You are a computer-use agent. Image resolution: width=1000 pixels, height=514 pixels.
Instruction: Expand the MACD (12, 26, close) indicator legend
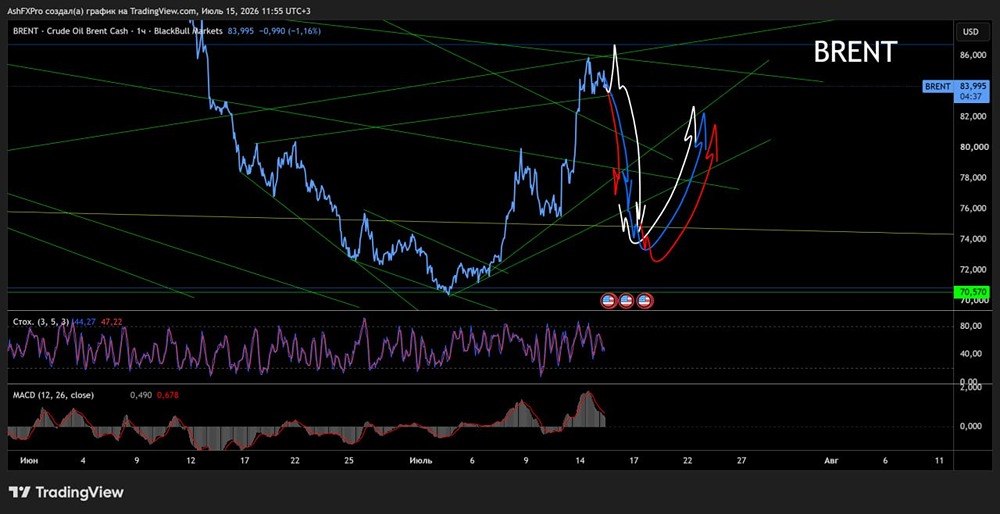tap(54, 395)
